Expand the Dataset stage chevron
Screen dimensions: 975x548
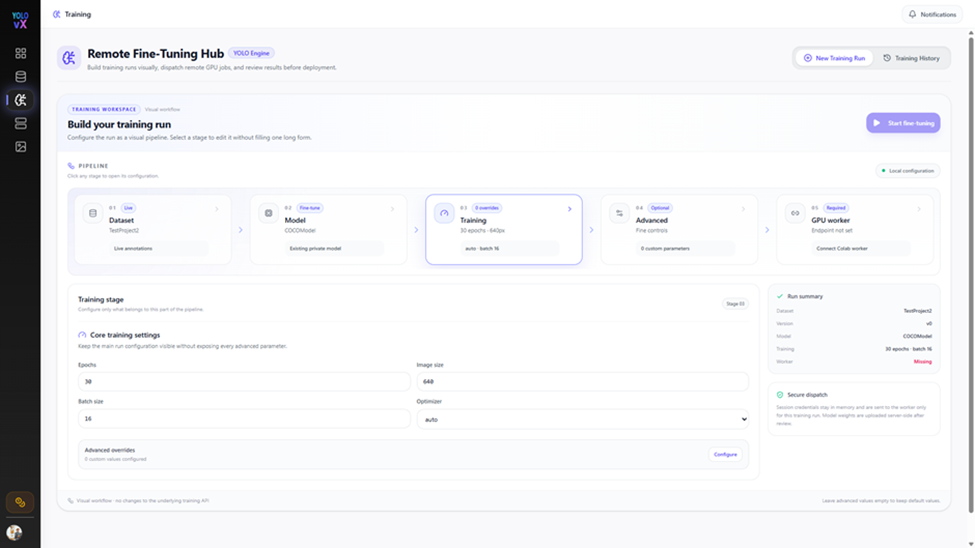(x=217, y=209)
